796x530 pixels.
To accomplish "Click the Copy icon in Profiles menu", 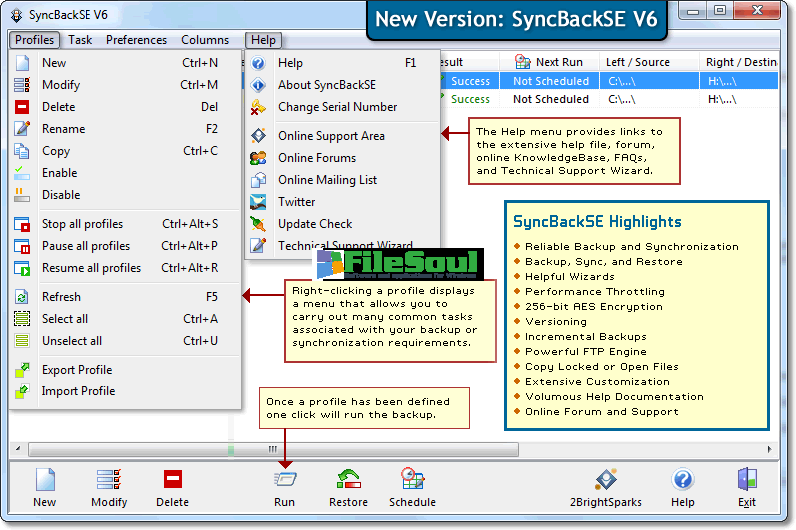I will click(x=22, y=151).
